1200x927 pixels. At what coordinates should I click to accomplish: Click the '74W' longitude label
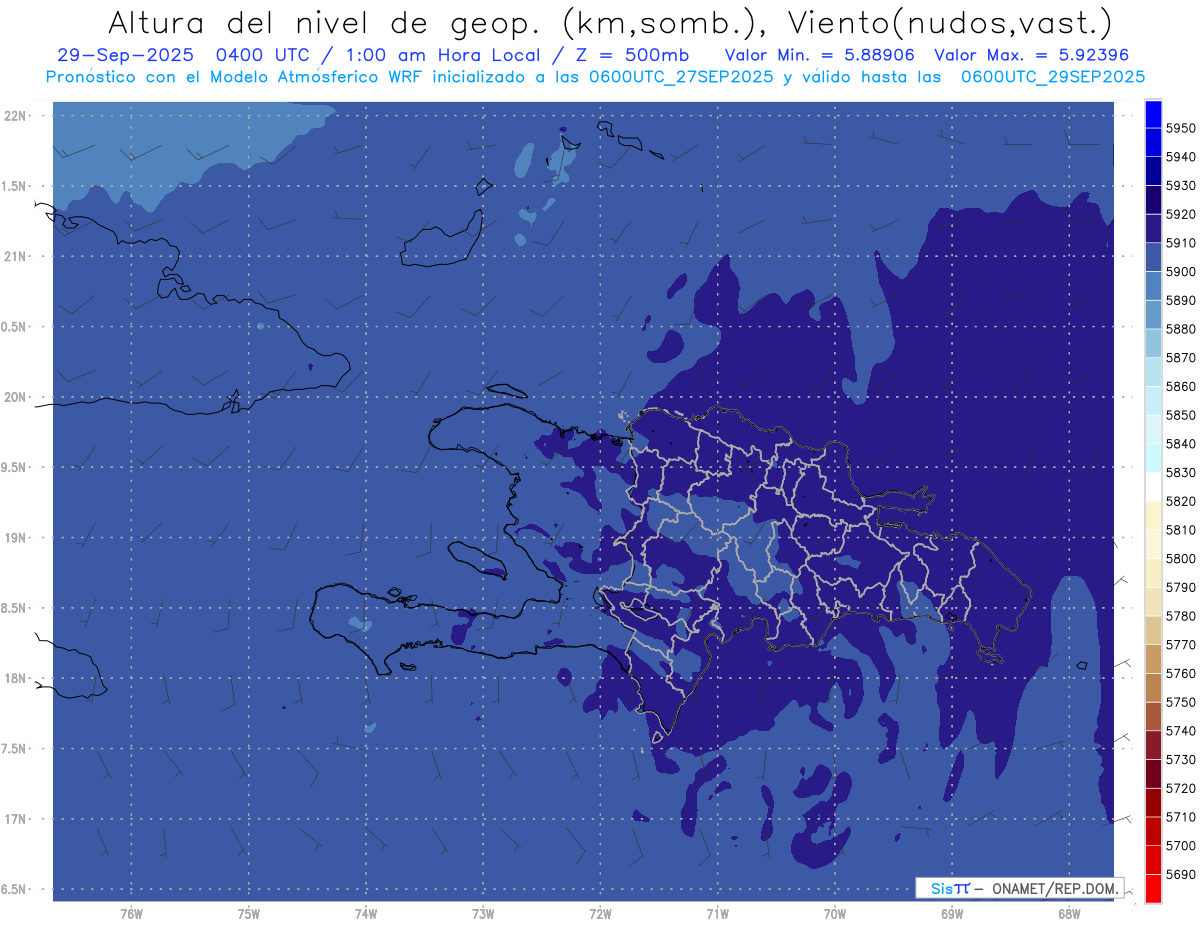click(366, 913)
